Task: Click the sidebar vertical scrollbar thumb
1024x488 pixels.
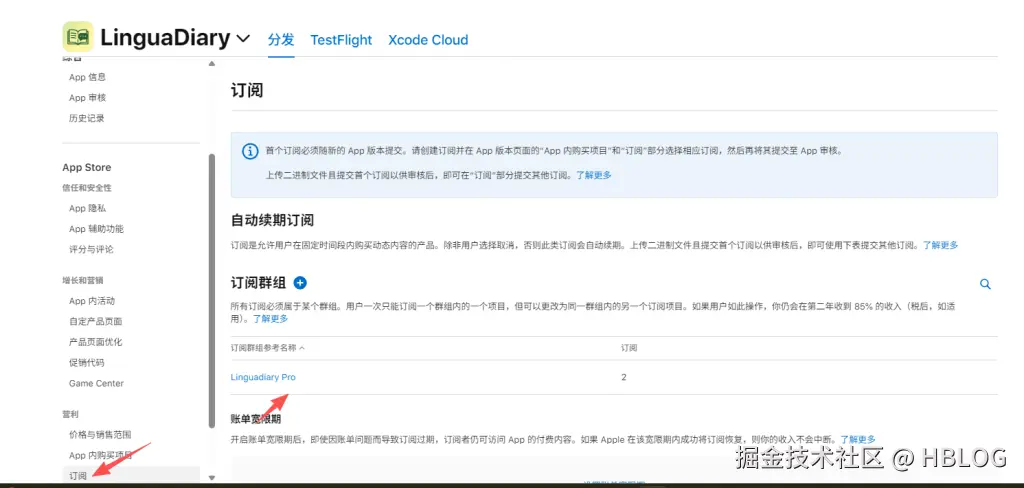Action: pyautogui.click(x=211, y=291)
